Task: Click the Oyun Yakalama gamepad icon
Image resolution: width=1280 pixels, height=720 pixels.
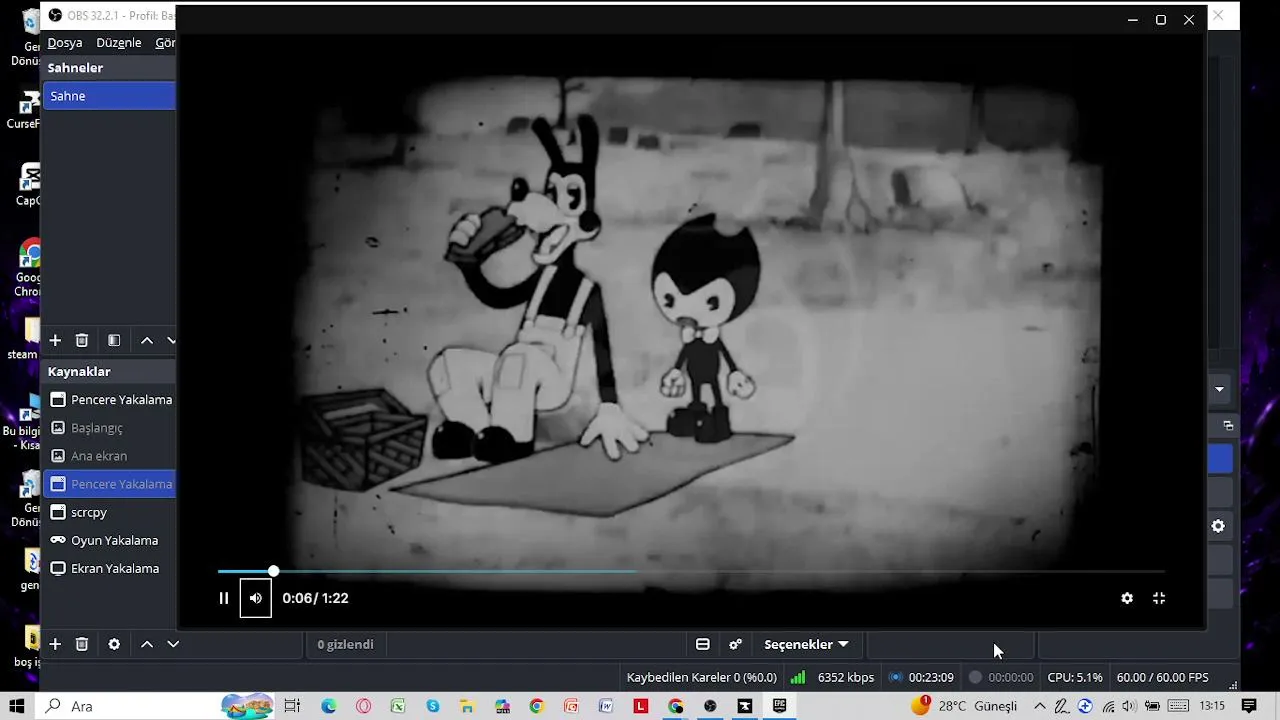Action: click(x=58, y=540)
